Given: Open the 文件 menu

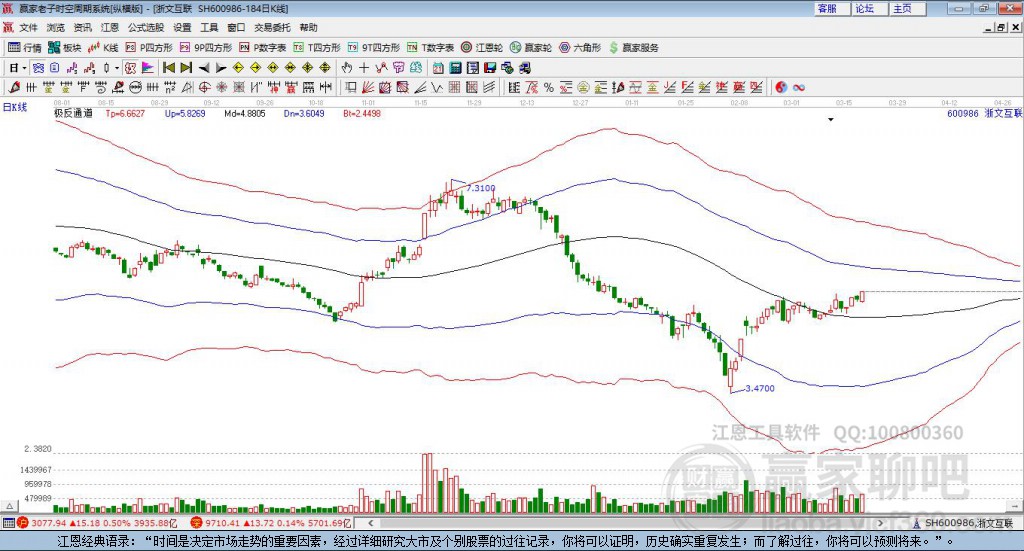Looking at the screenshot, I should (28, 27).
